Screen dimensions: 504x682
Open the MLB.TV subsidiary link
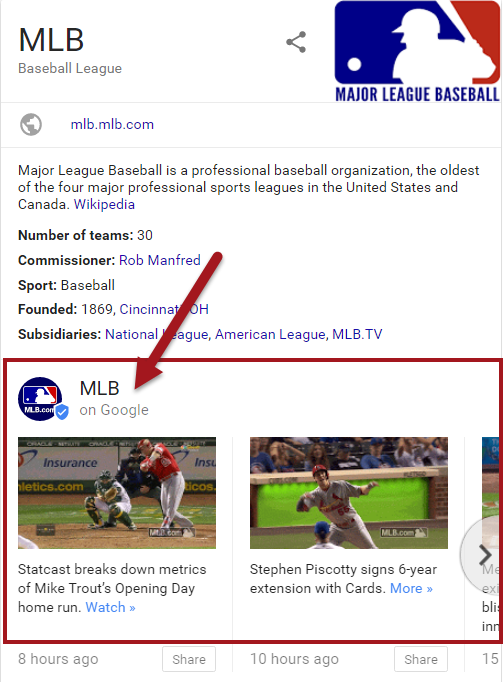click(357, 334)
